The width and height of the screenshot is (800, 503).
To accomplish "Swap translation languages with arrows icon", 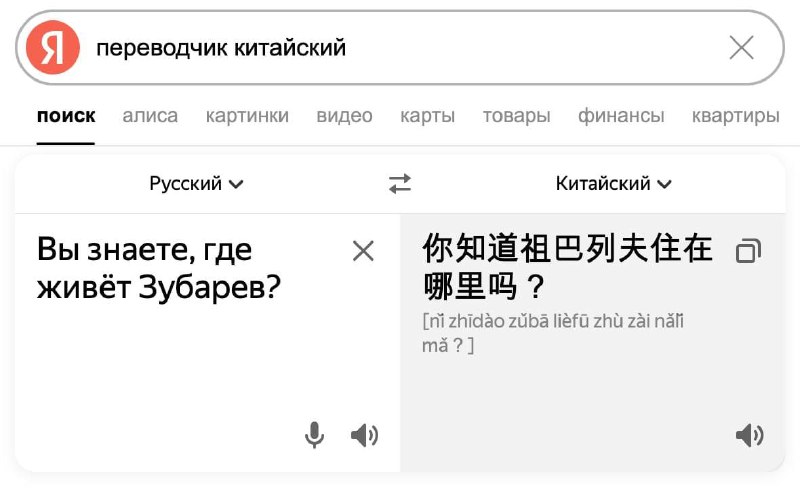I will point(400,184).
